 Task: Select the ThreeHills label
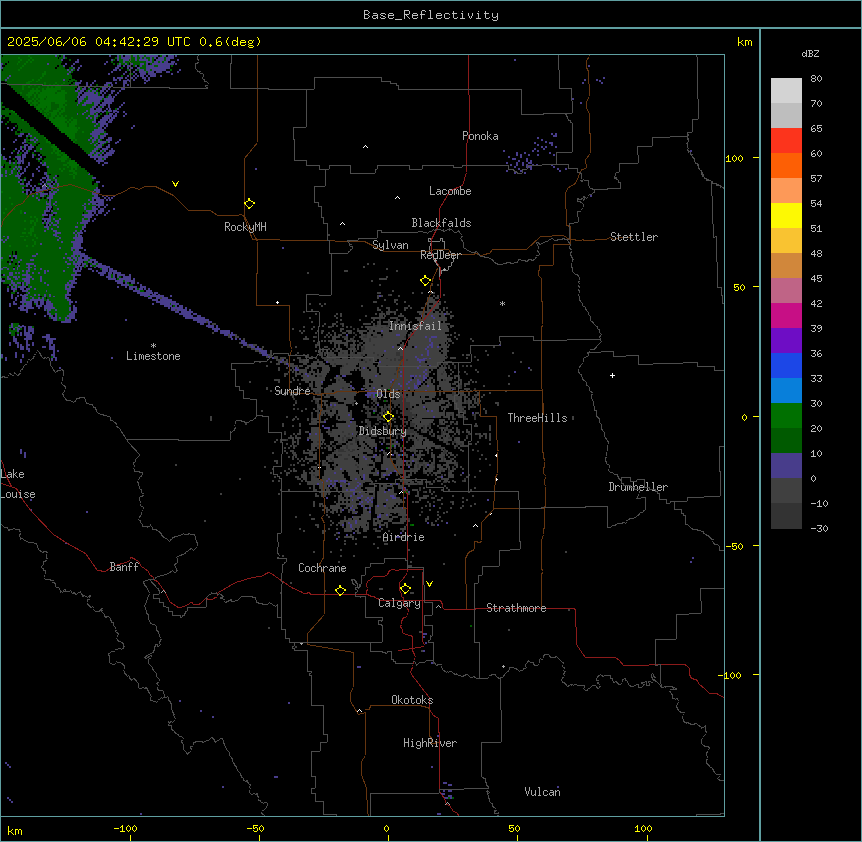[537, 418]
